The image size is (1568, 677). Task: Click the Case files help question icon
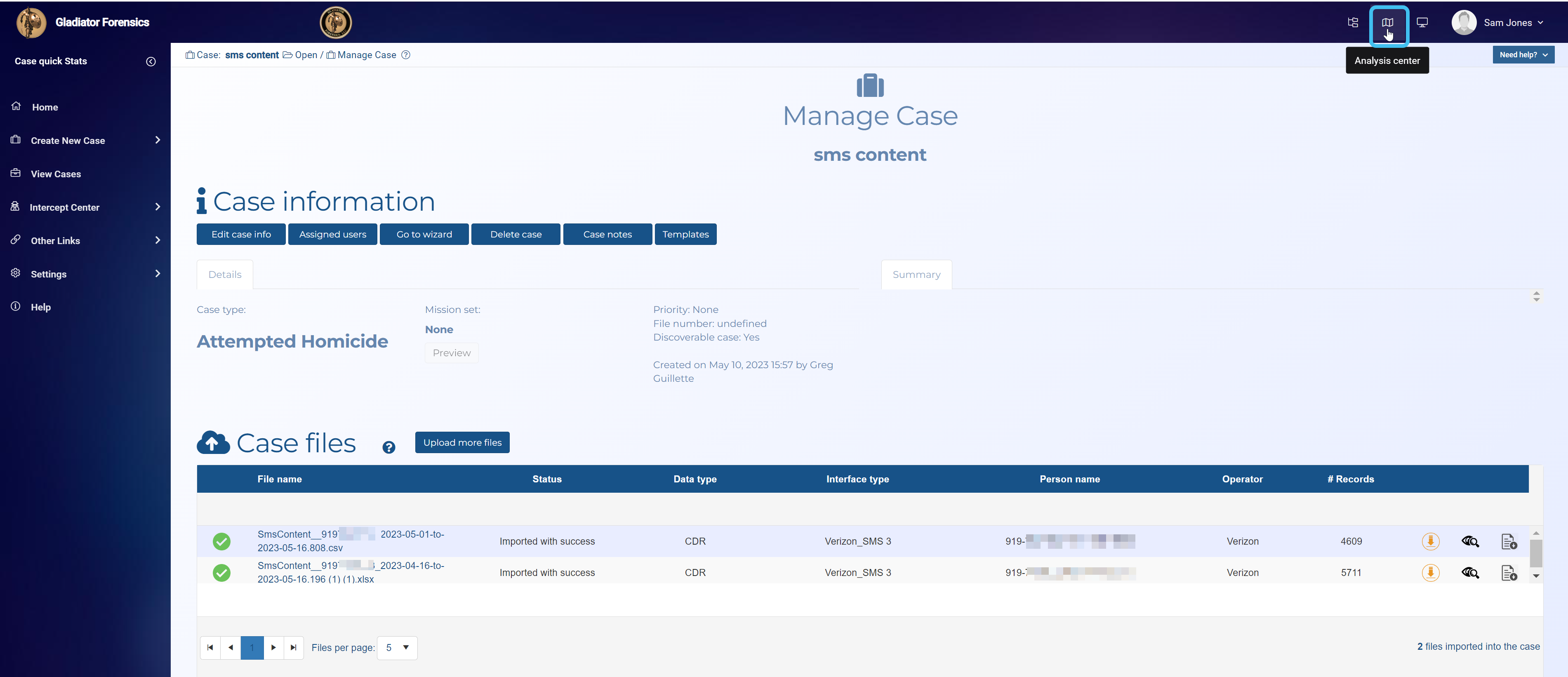388,447
